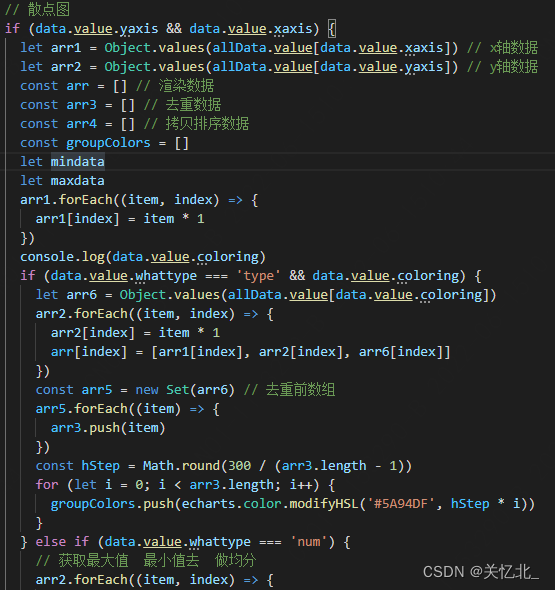Click 'arr5.forEach' call
This screenshot has width=555, height=590.
point(82,409)
